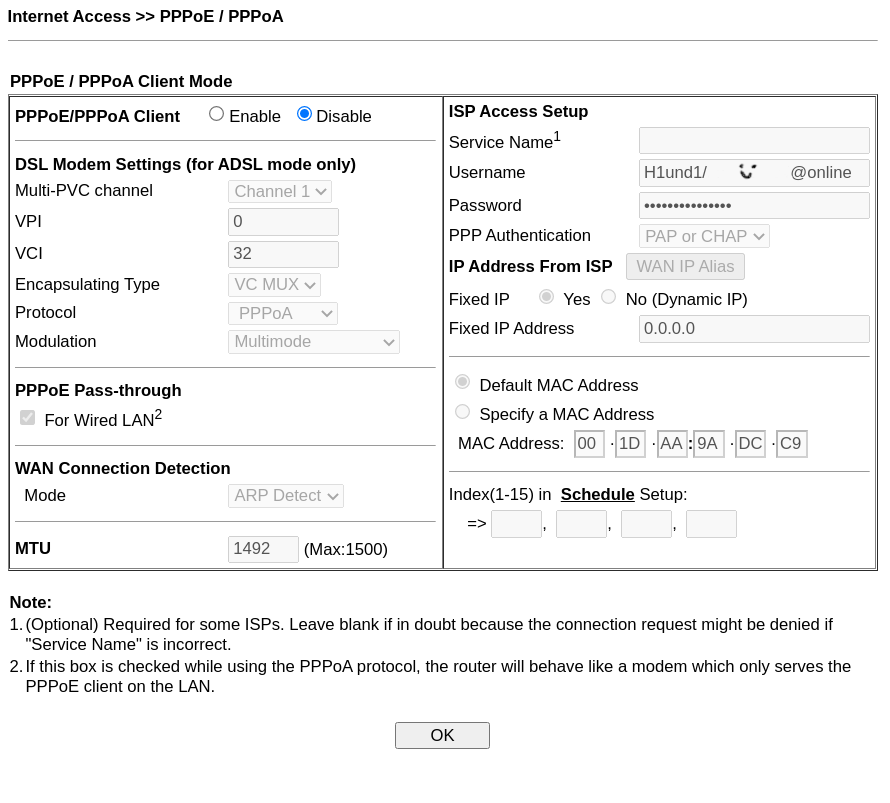890x803 pixels.
Task: Click MAC Address field containing C9
Action: 792,443
